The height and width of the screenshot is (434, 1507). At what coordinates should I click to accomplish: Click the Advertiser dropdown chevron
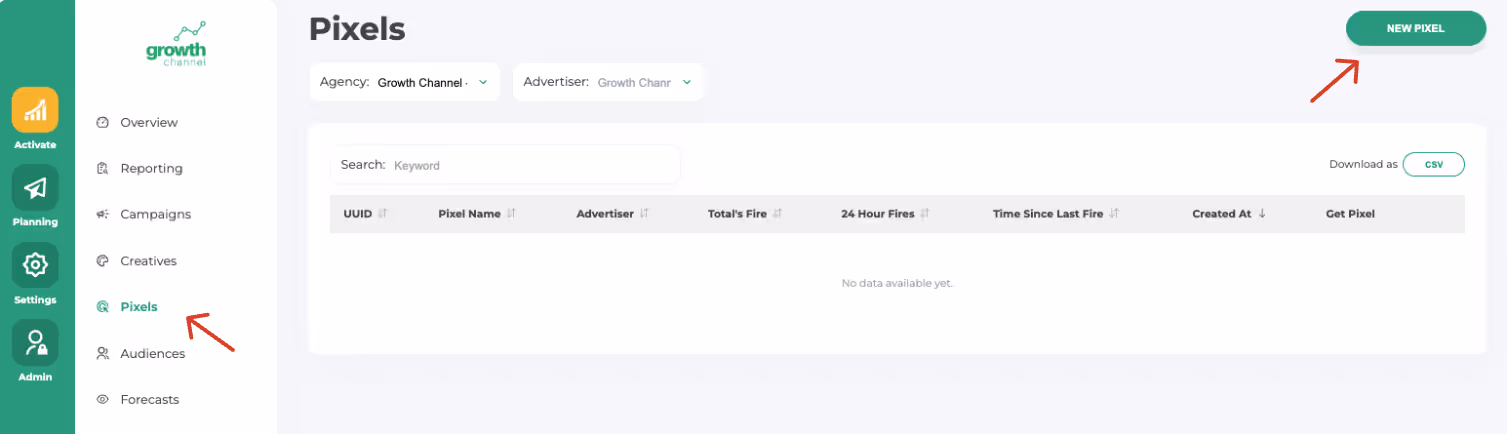click(x=687, y=82)
